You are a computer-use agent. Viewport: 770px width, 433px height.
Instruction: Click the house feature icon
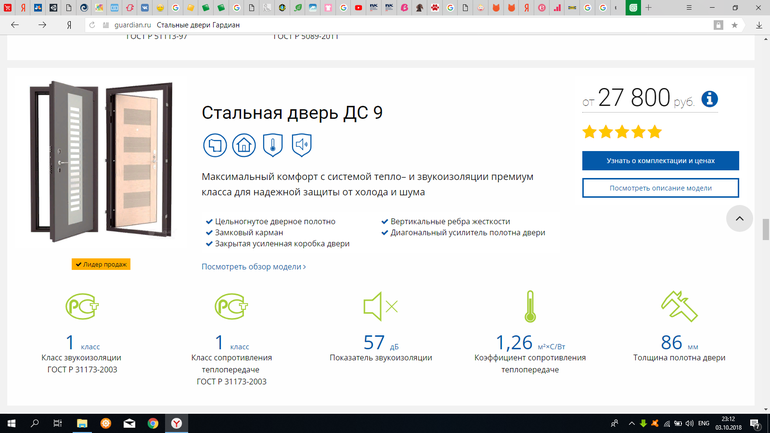click(244, 145)
